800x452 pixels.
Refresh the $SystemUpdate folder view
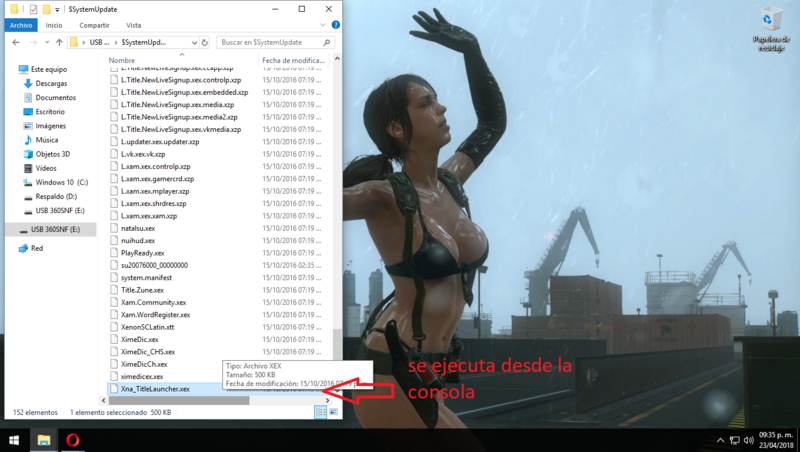click(x=205, y=42)
